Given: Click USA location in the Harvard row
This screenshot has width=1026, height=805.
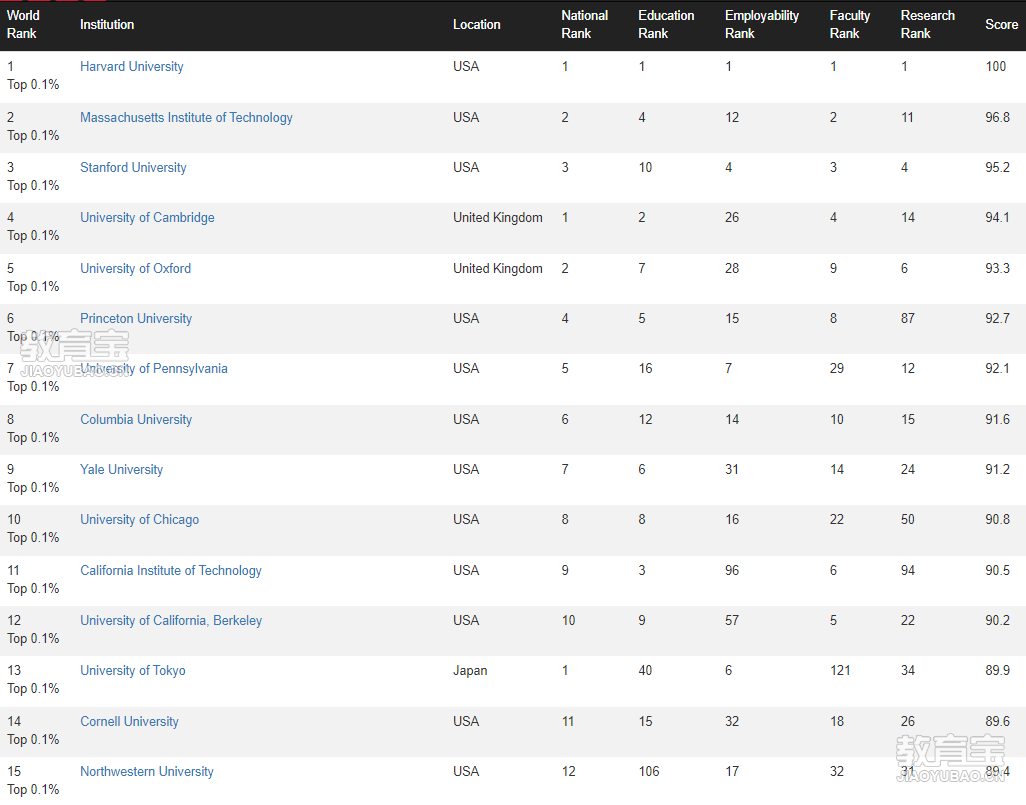Looking at the screenshot, I should coord(466,67).
